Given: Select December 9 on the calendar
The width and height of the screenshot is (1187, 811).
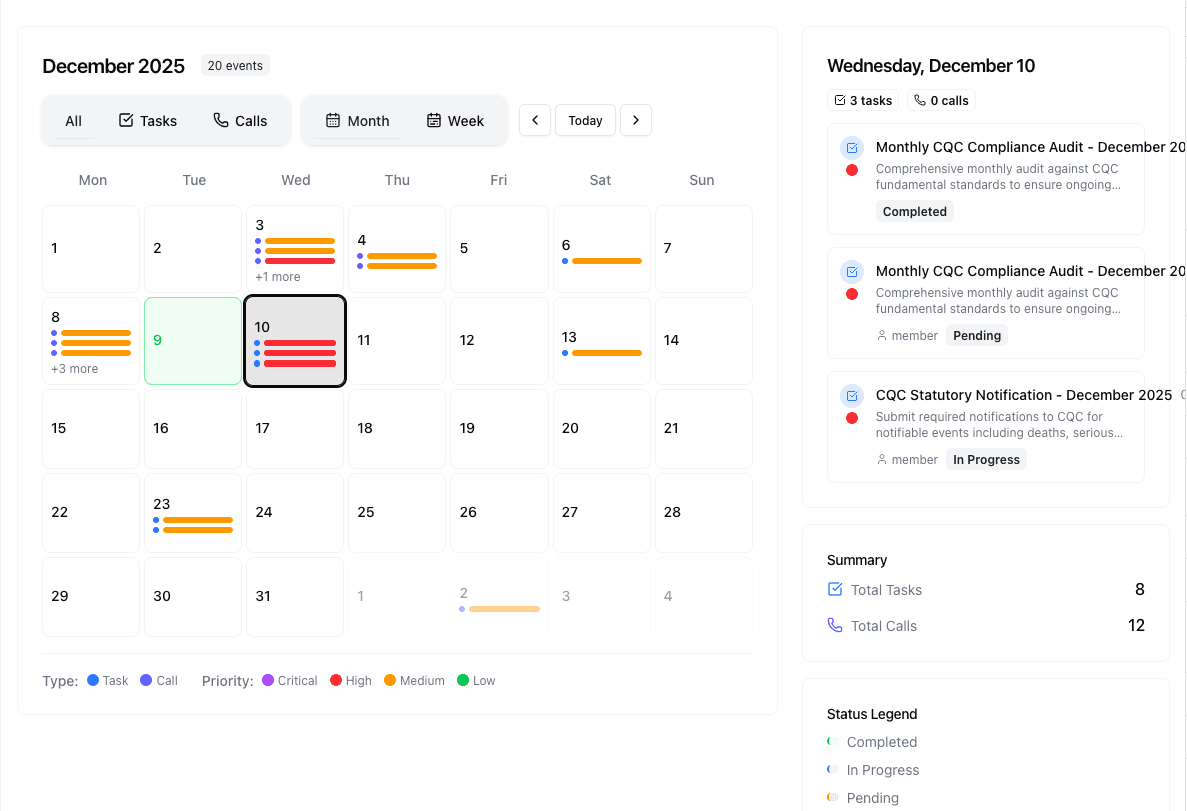Looking at the screenshot, I should pyautogui.click(x=193, y=340).
